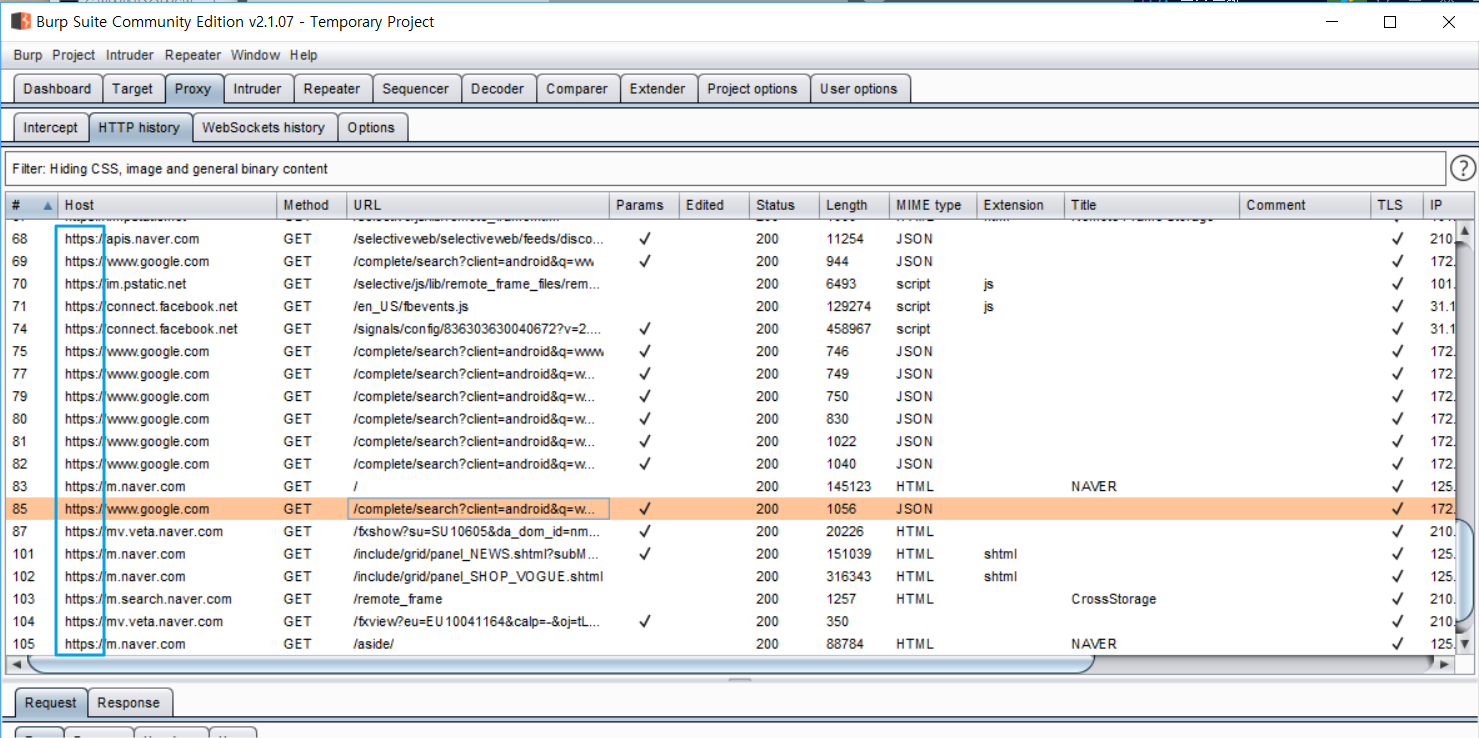Click the horizontal scrollbar thumb

tap(560, 663)
